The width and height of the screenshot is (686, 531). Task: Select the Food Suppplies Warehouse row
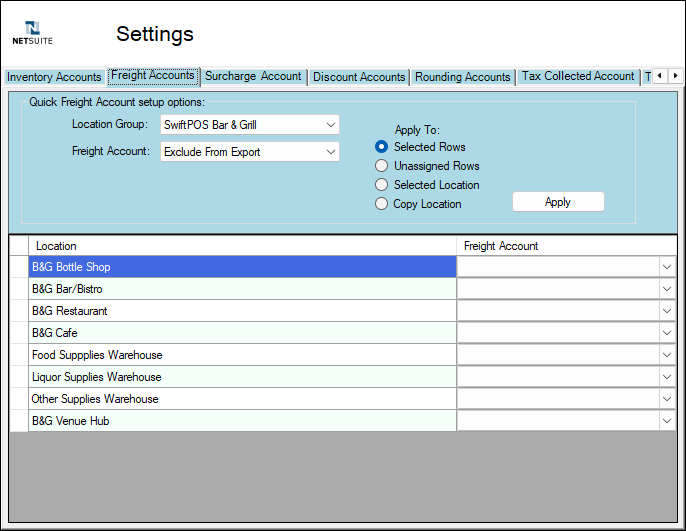click(242, 355)
